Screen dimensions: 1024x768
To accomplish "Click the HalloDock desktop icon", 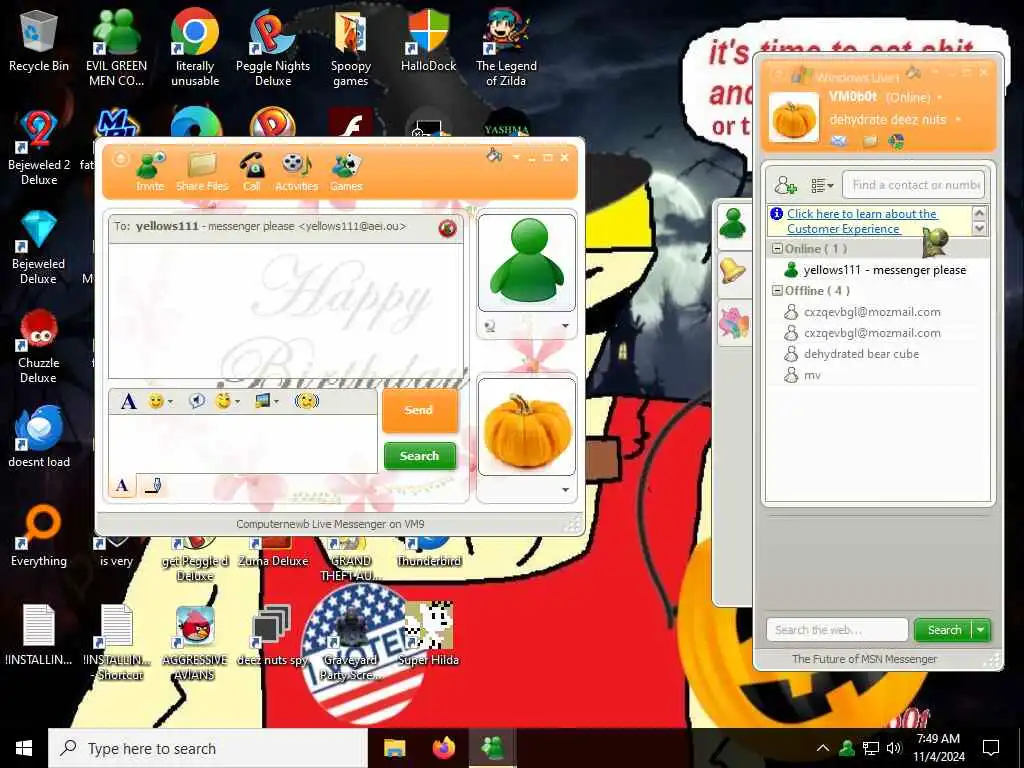I will [428, 41].
